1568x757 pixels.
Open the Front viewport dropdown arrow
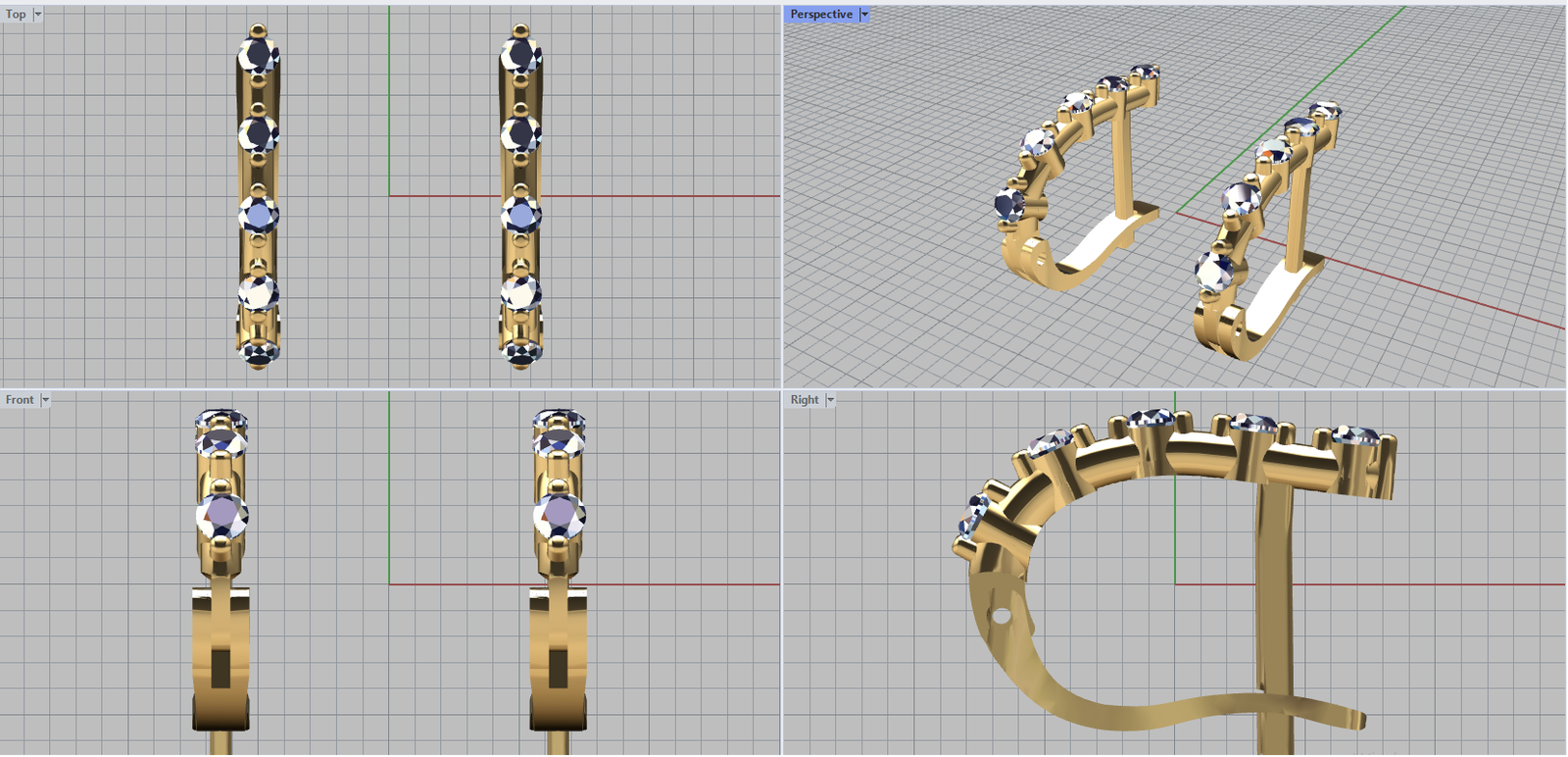tap(45, 400)
